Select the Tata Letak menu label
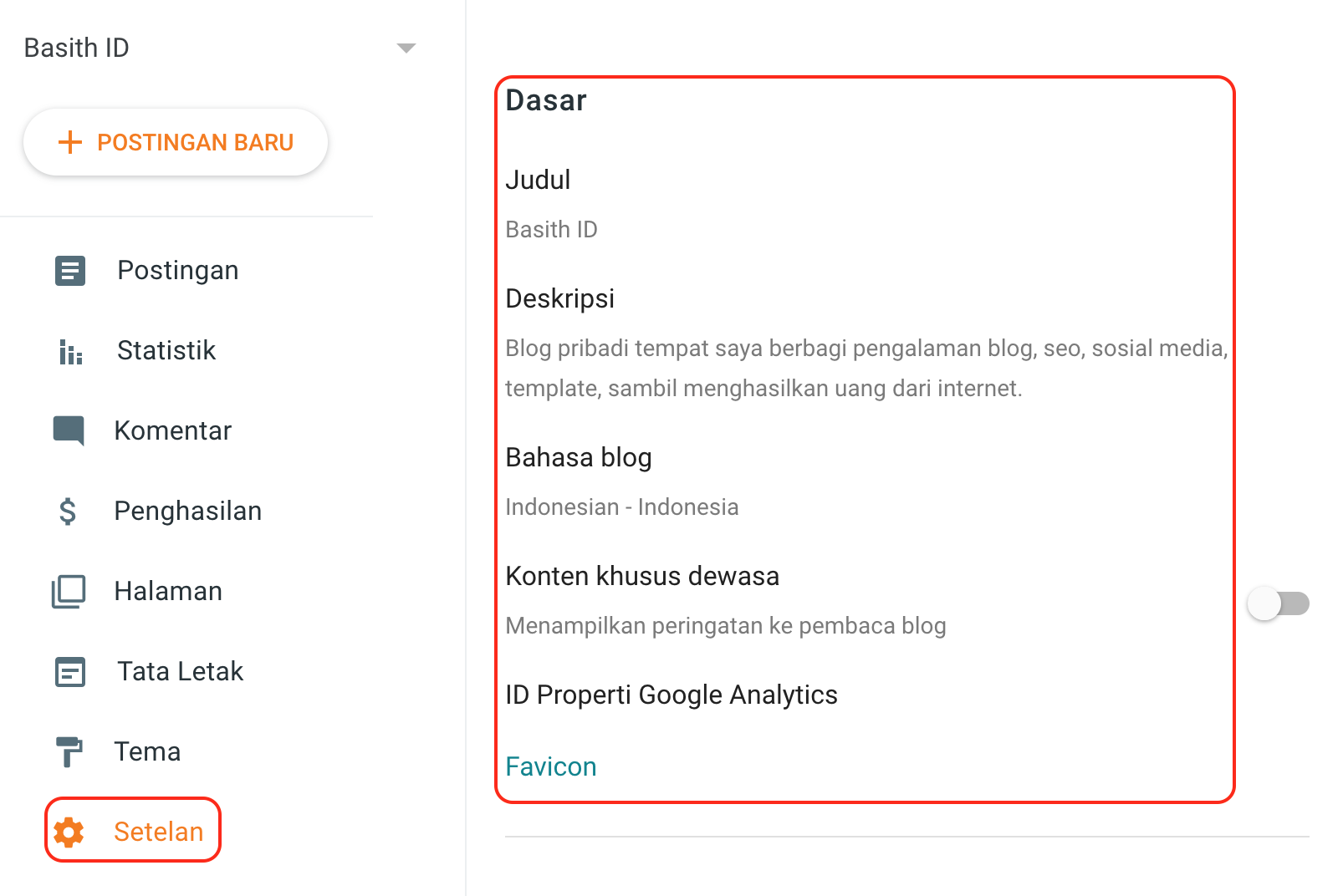Screen dimensions: 1343x896 180,671
